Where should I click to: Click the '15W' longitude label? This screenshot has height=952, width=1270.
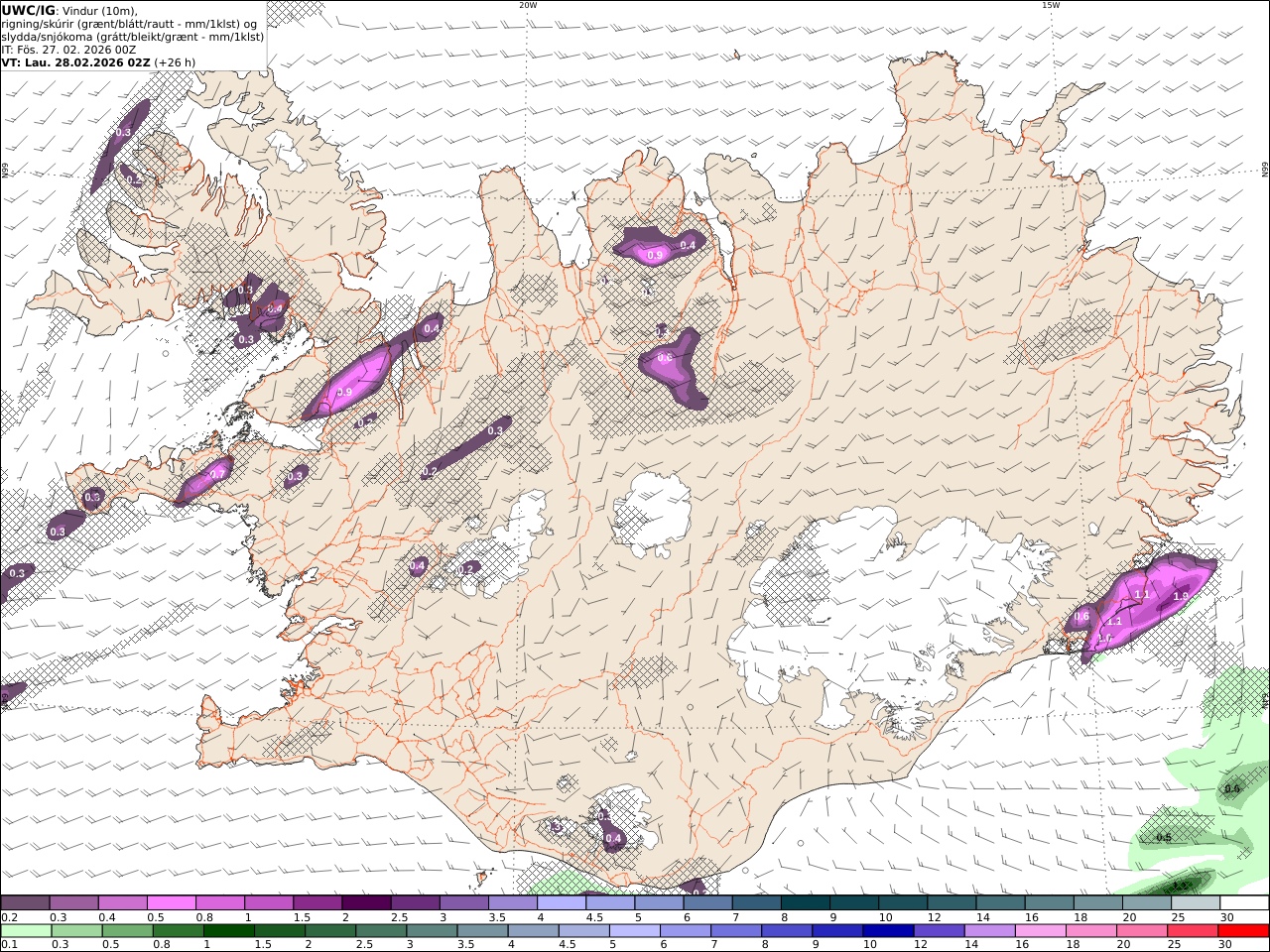1051,5
